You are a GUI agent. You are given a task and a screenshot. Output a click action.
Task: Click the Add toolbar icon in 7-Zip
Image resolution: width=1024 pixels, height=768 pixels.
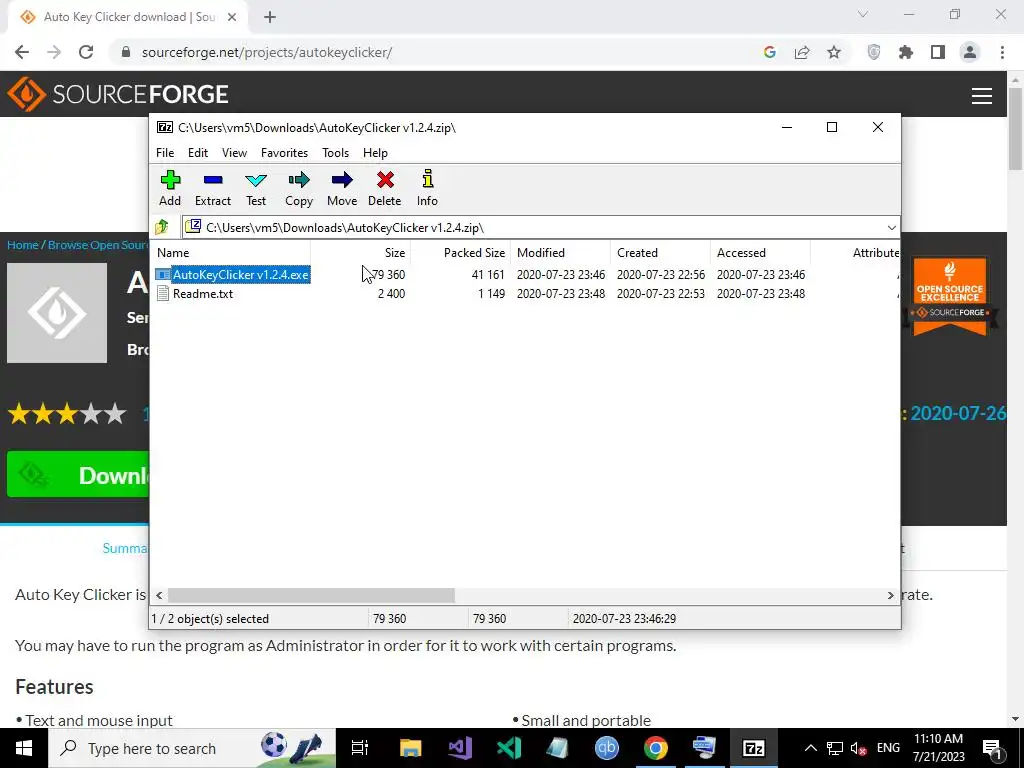coord(170,188)
